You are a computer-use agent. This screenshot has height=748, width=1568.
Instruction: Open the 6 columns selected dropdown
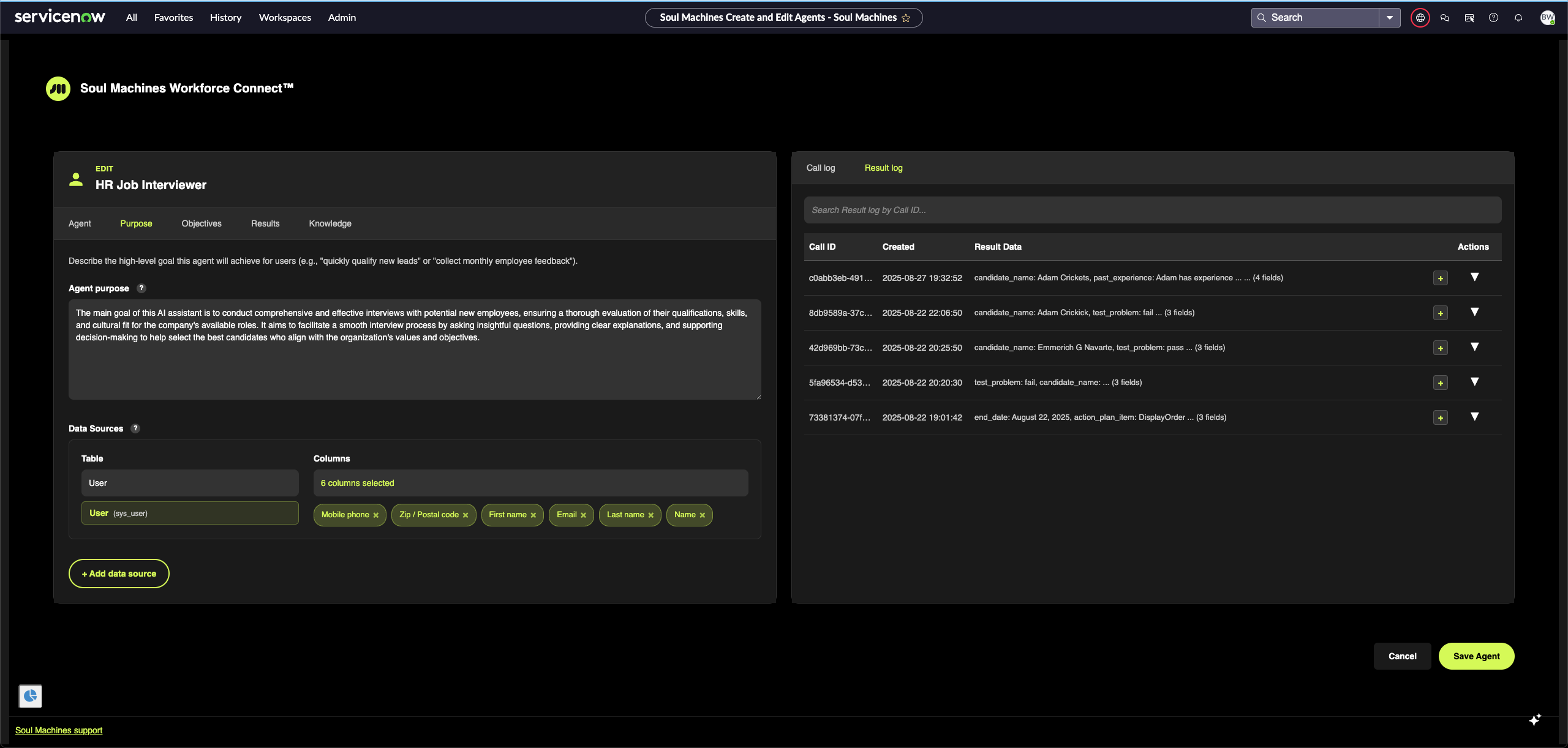pyautogui.click(x=530, y=483)
